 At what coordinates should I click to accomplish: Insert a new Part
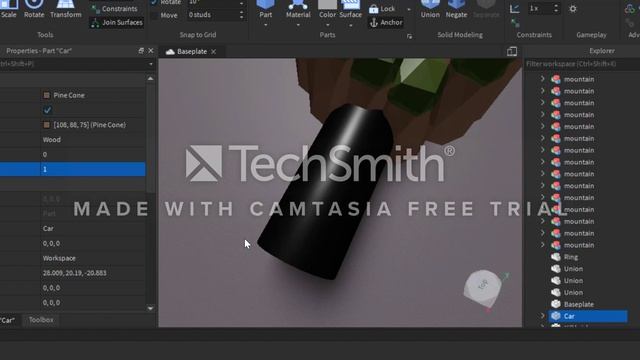pos(265,9)
